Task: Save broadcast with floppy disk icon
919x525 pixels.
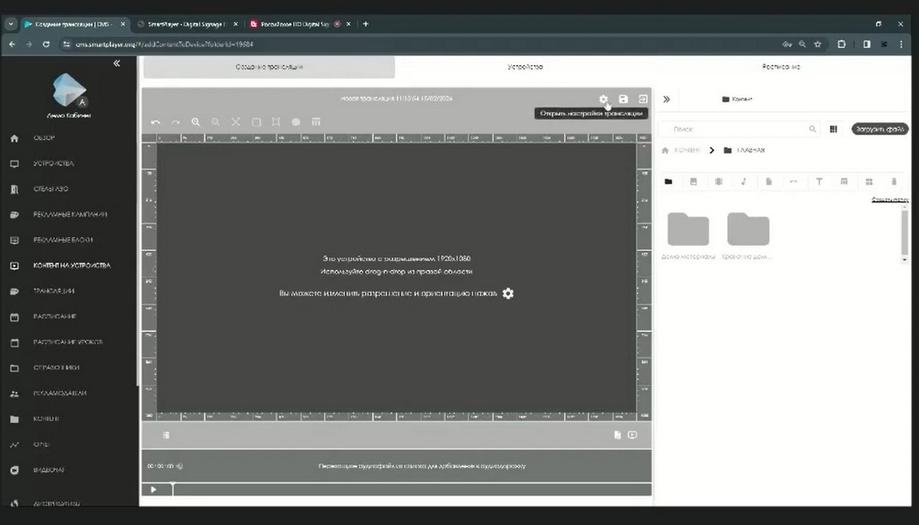Action: click(x=623, y=99)
